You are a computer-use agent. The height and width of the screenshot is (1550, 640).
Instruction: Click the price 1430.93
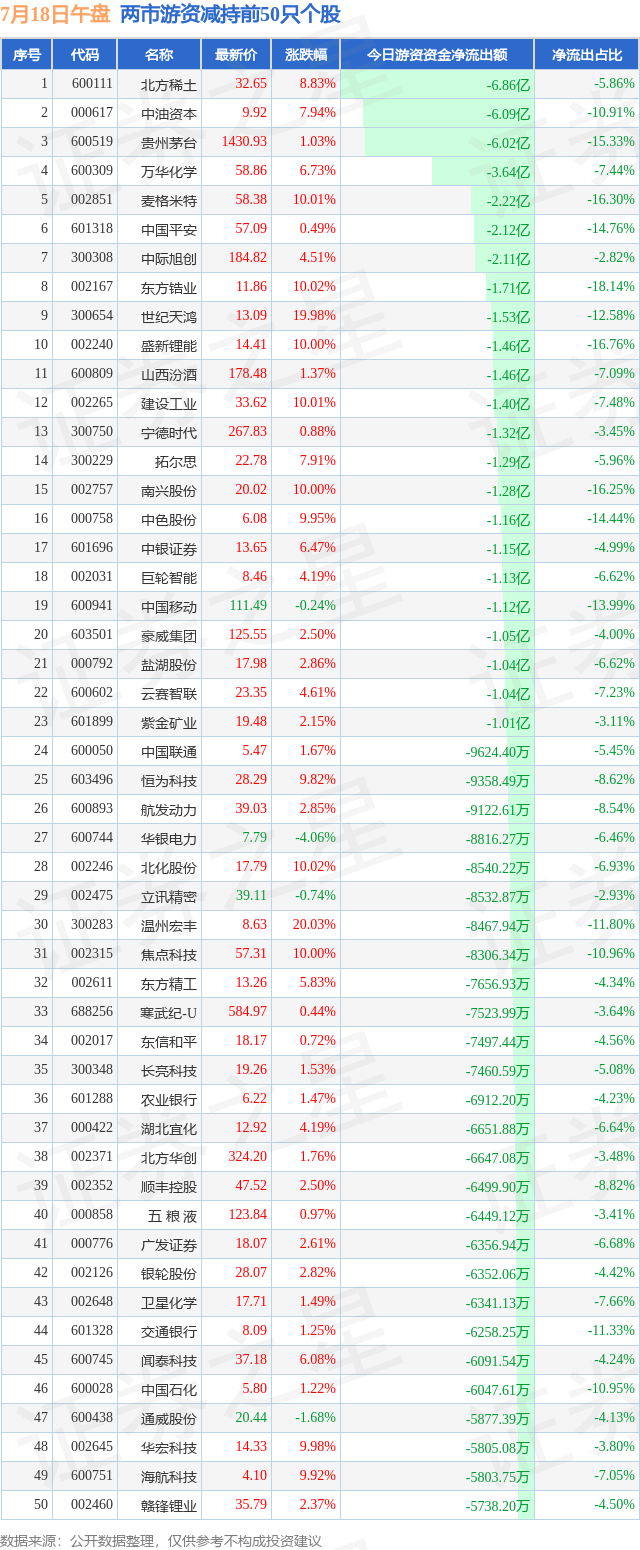[243, 142]
